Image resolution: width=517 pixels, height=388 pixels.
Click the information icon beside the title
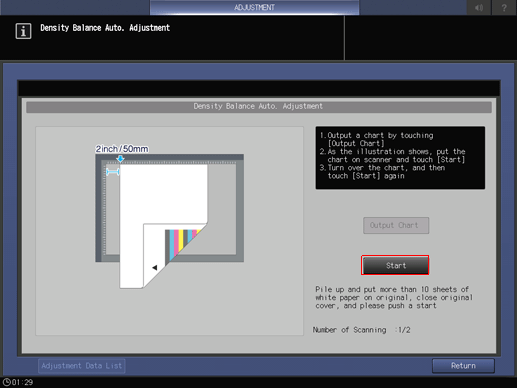point(23,31)
